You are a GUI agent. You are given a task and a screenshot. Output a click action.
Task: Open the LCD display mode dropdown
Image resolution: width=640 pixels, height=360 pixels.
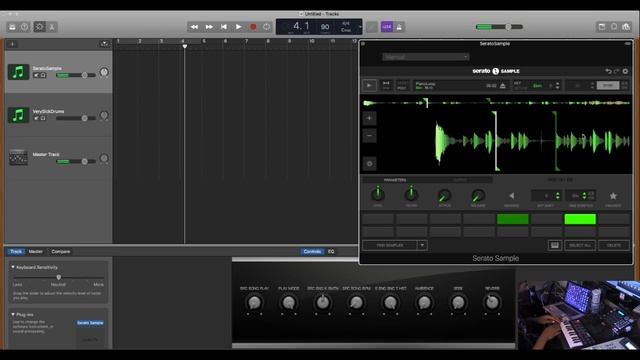pyautogui.click(x=360, y=27)
